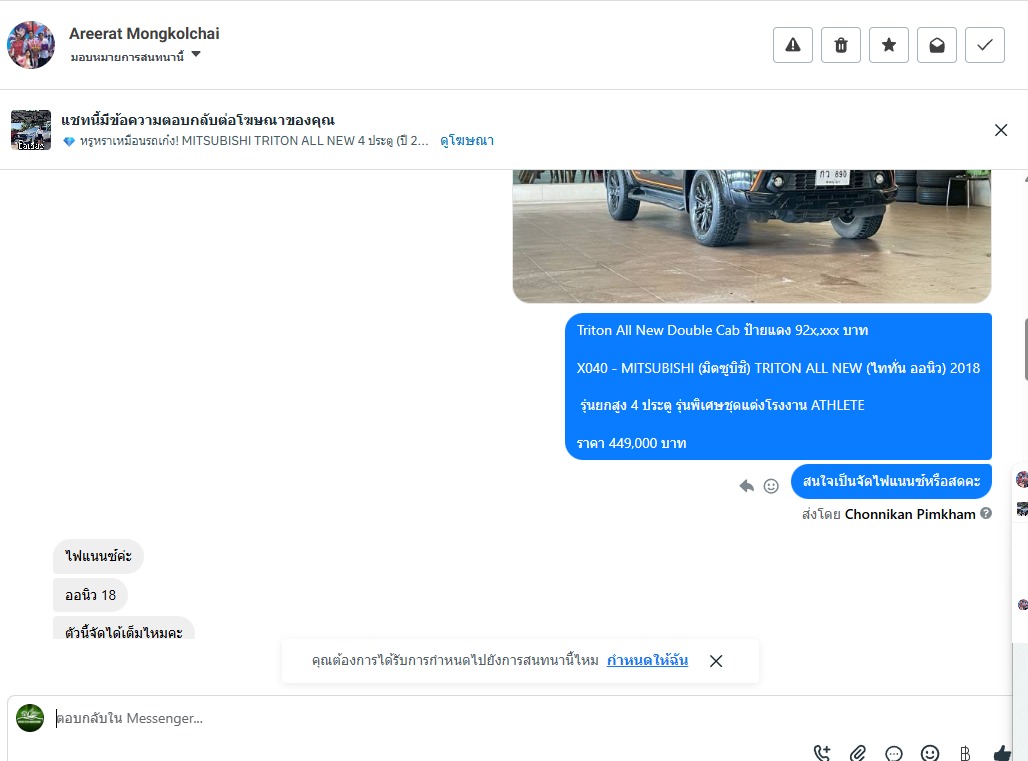
Task: Mark conversation as spam with warning icon
Action: [793, 45]
